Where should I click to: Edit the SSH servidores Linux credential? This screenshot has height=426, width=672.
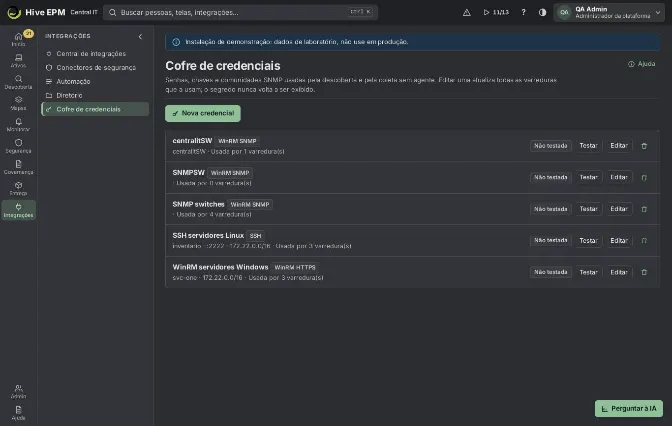pyautogui.click(x=619, y=241)
